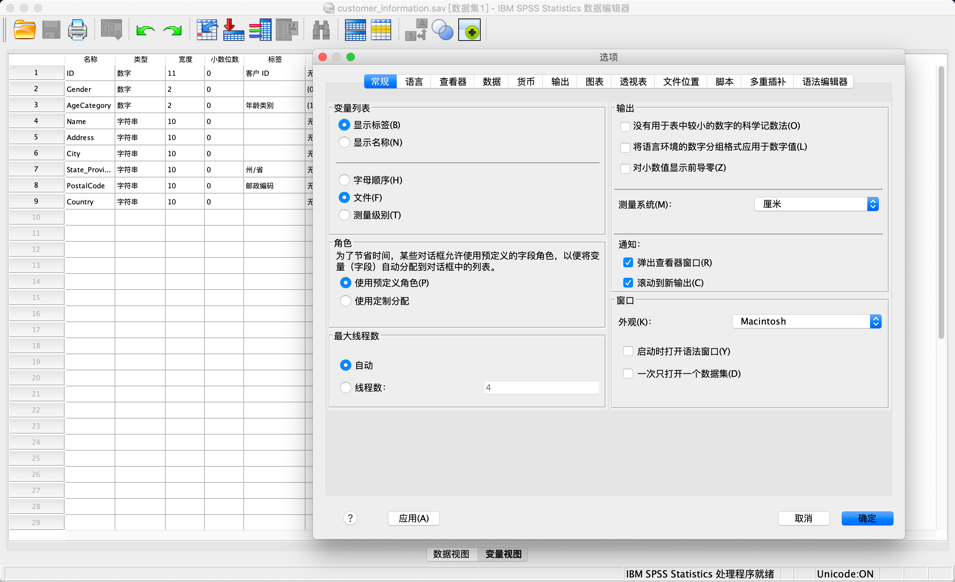Click the printer icon in toolbar

click(77, 30)
